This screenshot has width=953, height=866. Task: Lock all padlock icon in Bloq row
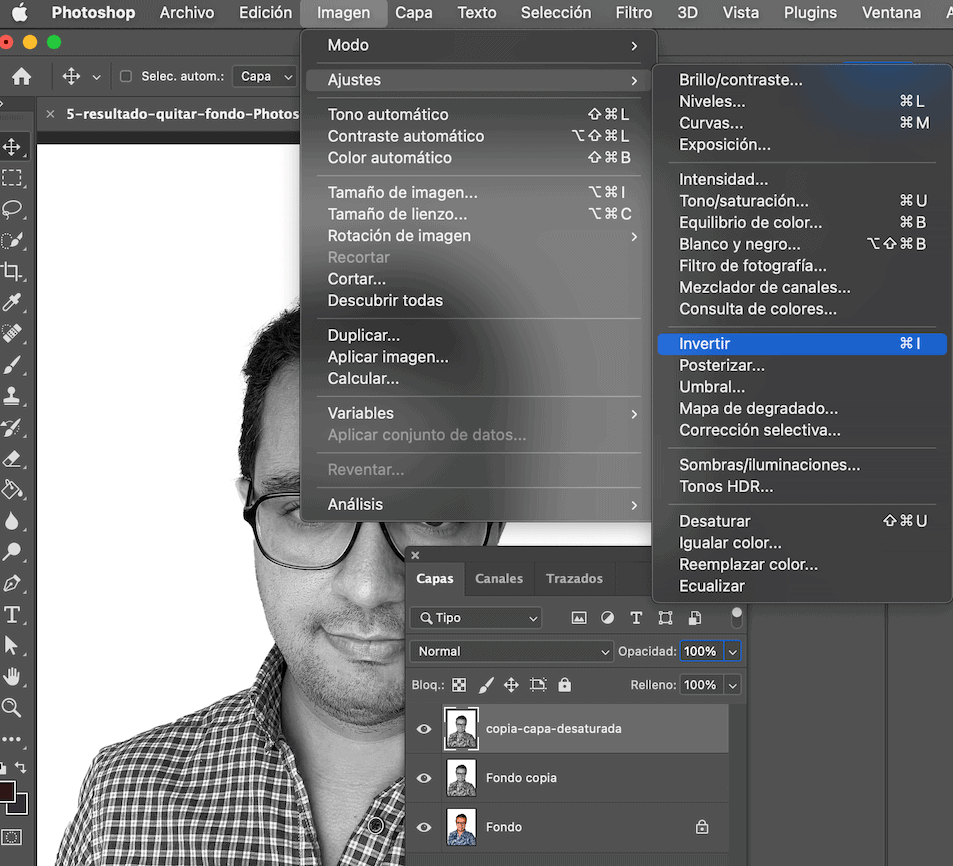click(x=565, y=685)
